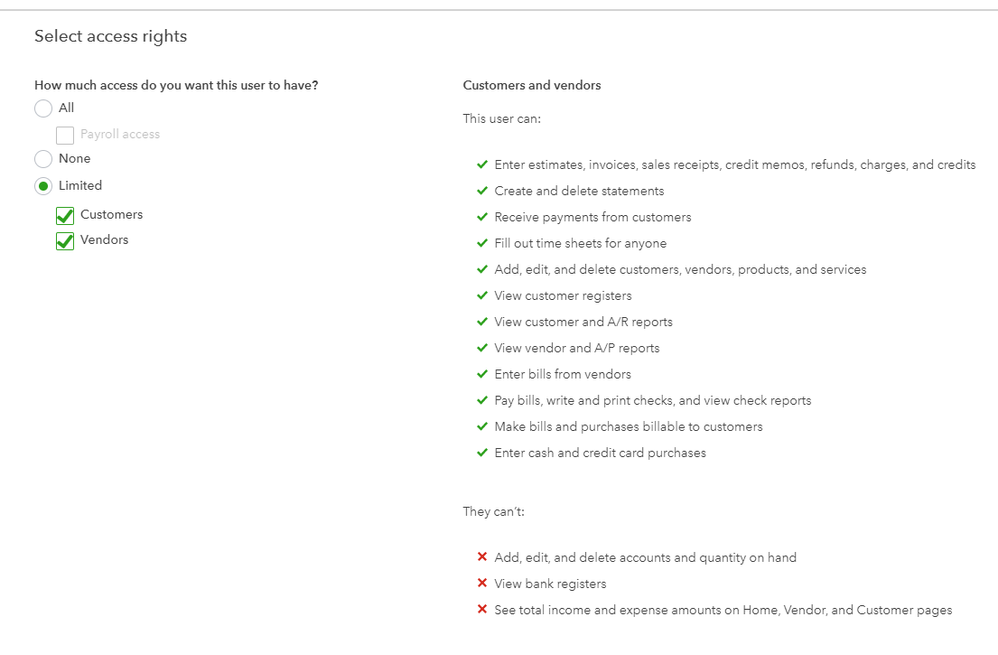Viewport: 998px width, 655px height.
Task: Click green checkmark beside Enter bills from vendors
Action: pyautogui.click(x=482, y=374)
